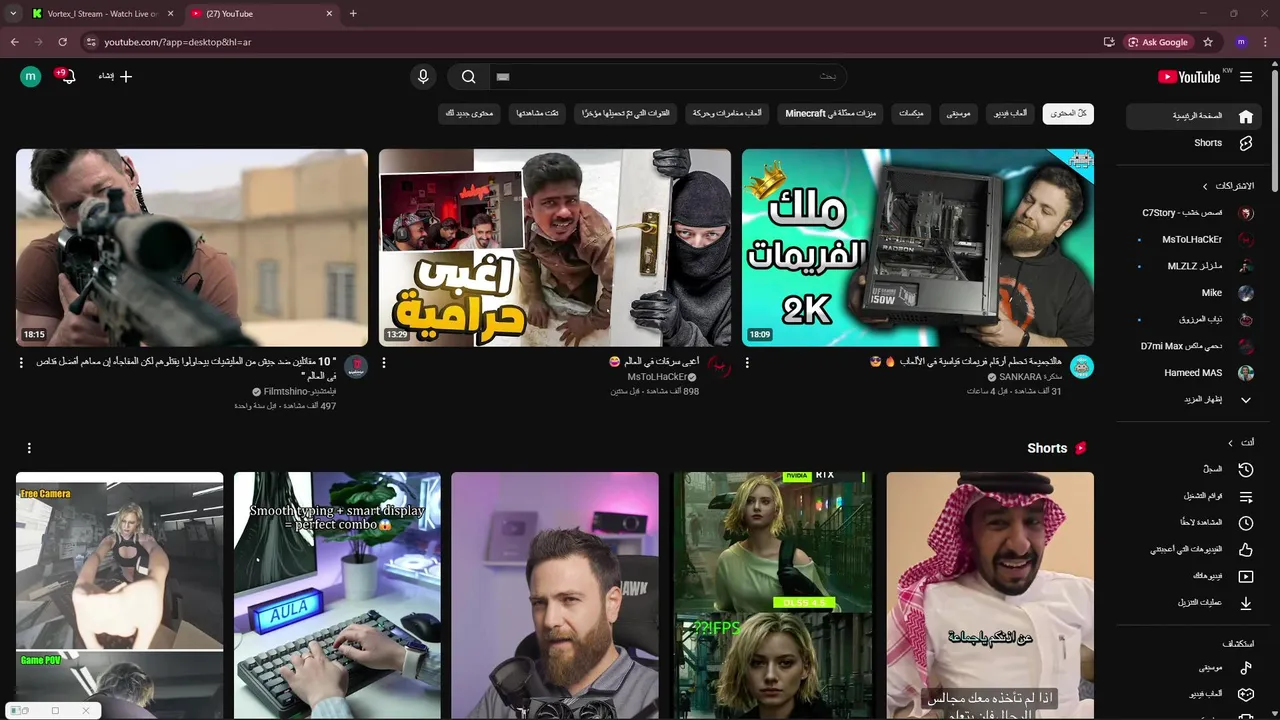Screen dimensions: 1280x720
Task: Go to Home in the sidebar
Action: 1195,116
